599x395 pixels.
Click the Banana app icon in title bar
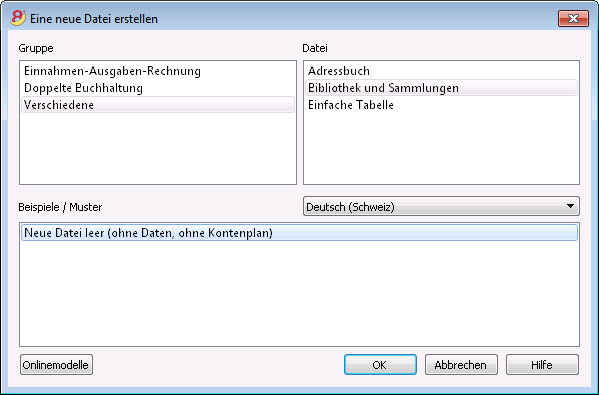click(x=18, y=18)
